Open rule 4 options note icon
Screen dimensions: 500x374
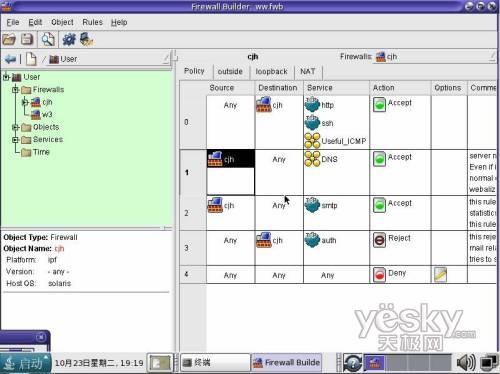[x=440, y=274]
